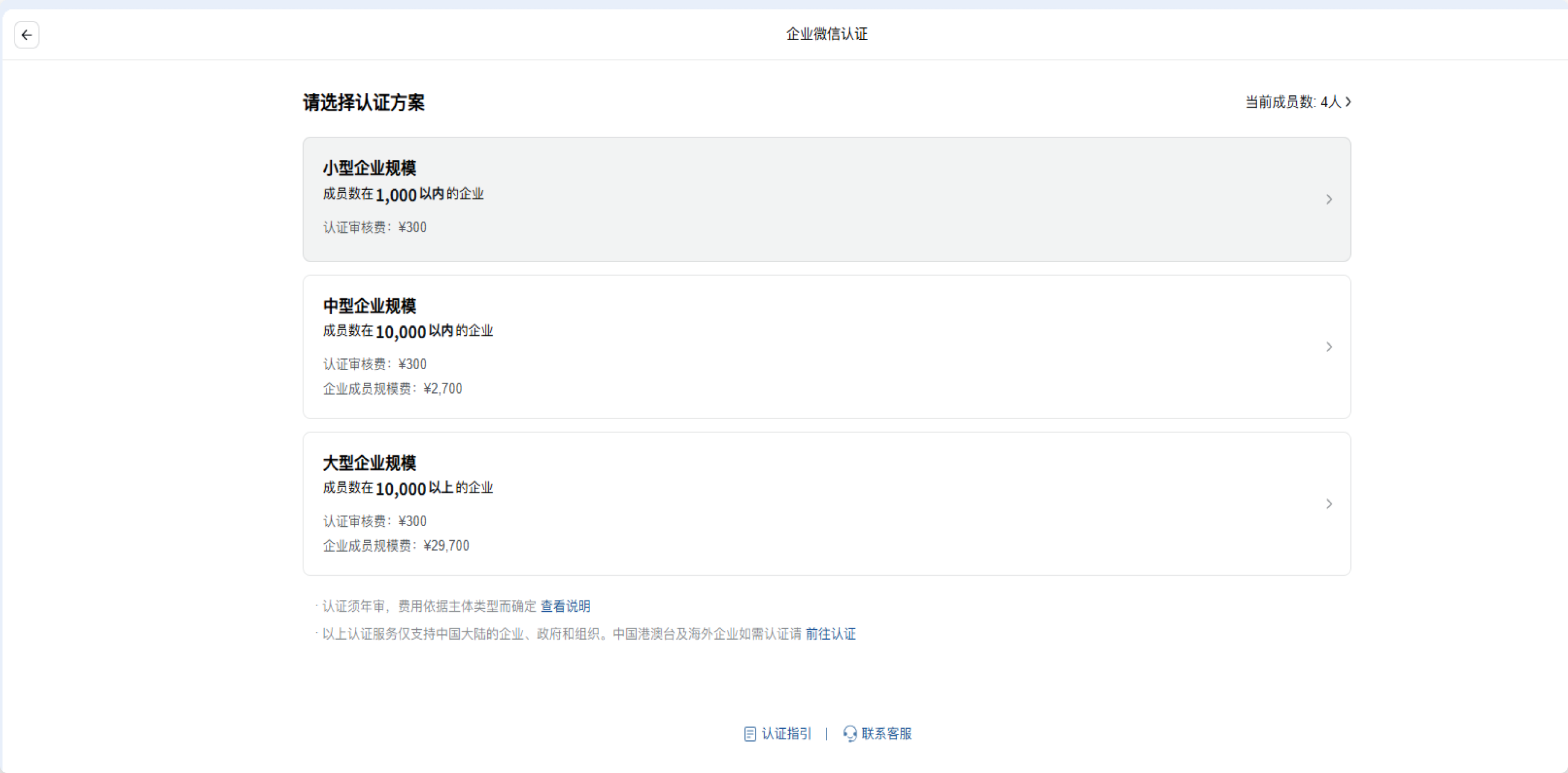This screenshot has height=773, width=1568.
Task: Open the 认证指引 guide link
Action: (786, 734)
